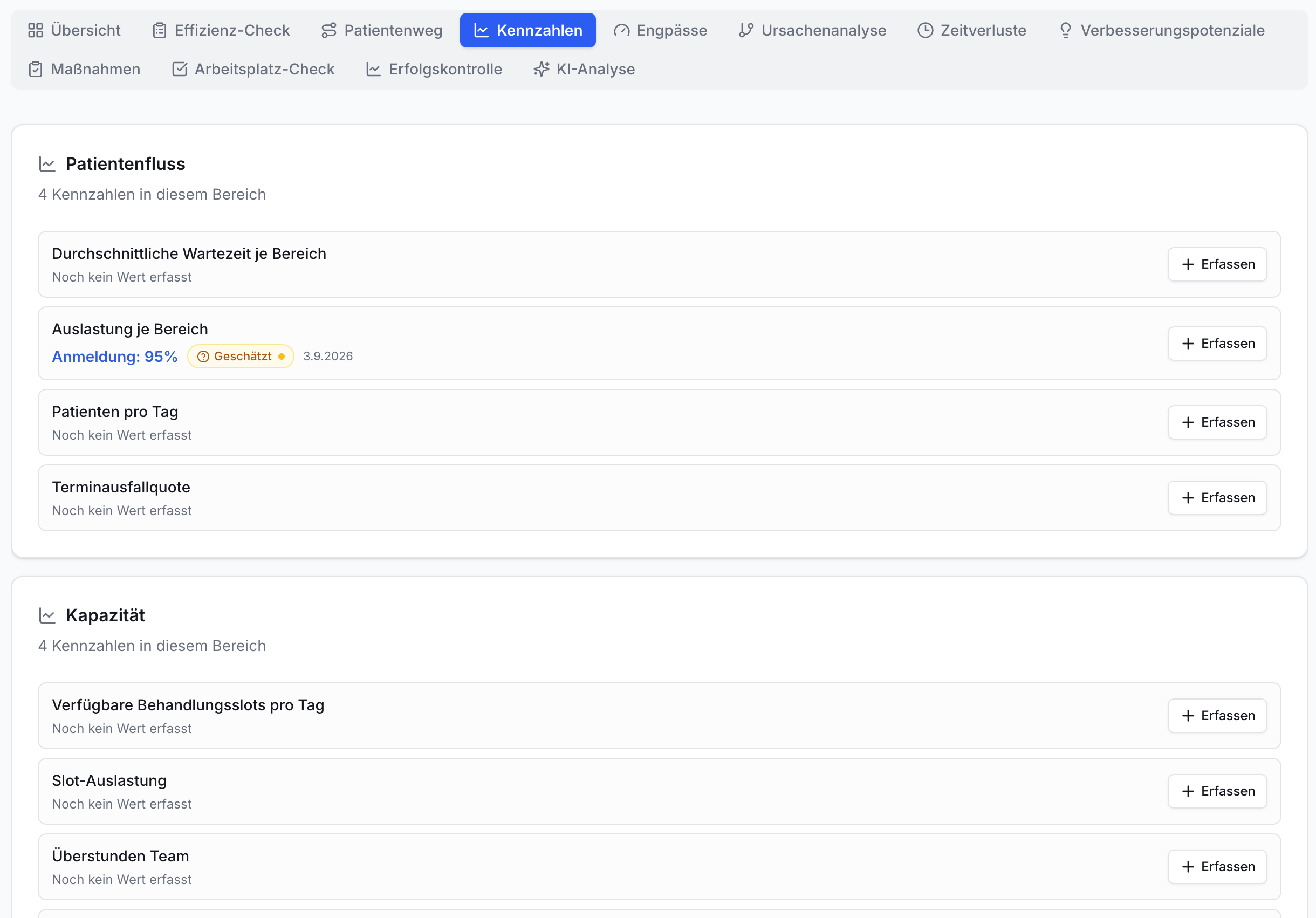
Task: Select the Kennzahlen tab
Action: click(528, 30)
